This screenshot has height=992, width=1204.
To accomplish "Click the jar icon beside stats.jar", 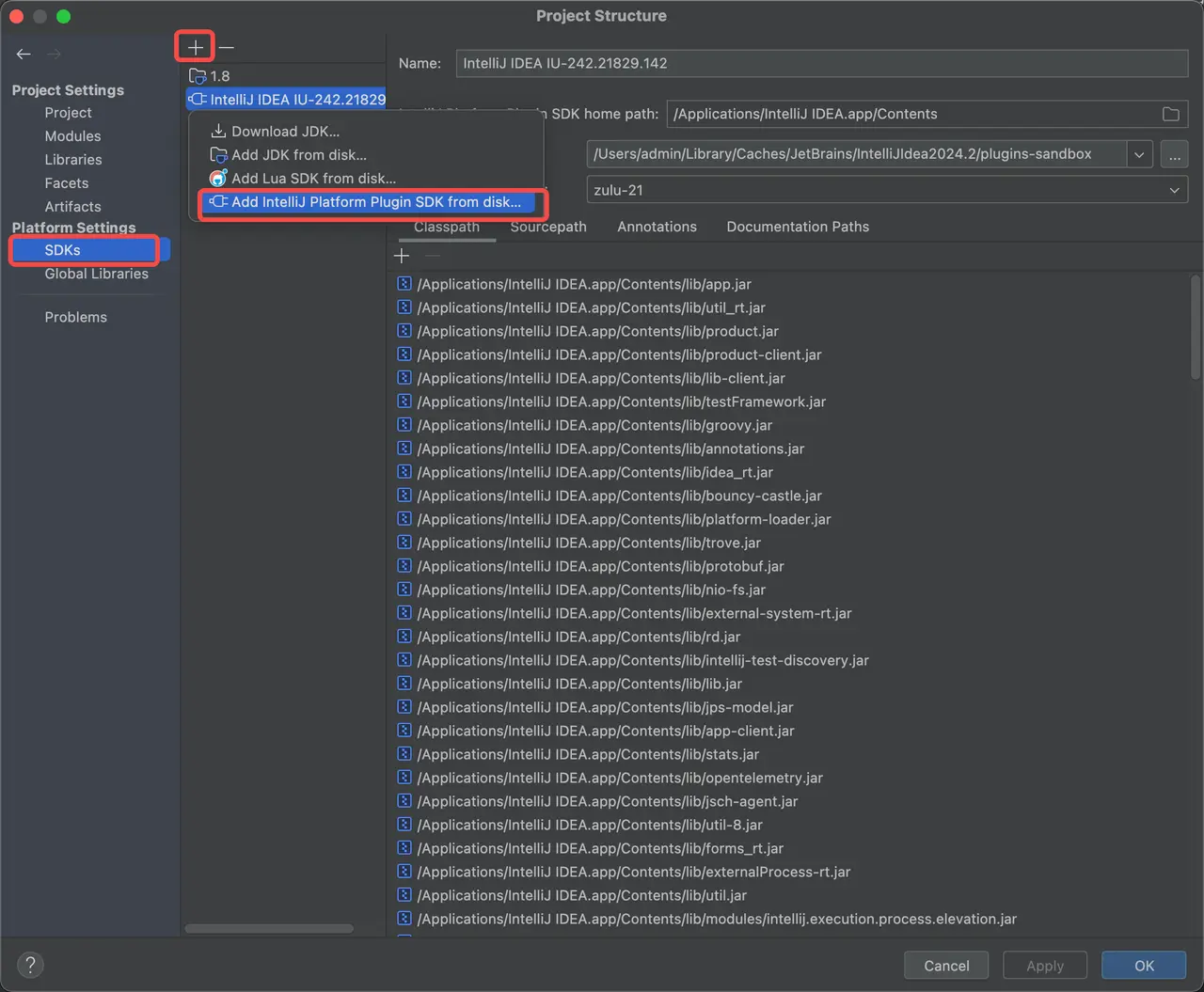I will [404, 754].
